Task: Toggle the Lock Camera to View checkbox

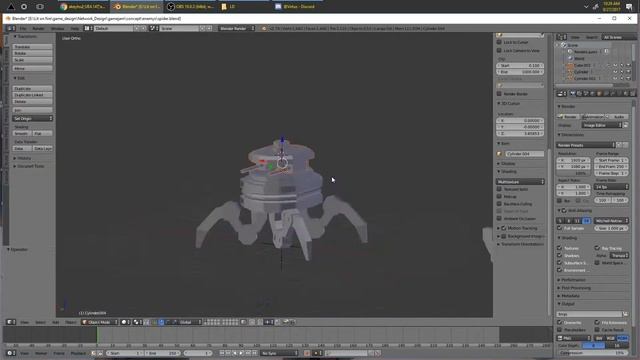Action: 499,50
